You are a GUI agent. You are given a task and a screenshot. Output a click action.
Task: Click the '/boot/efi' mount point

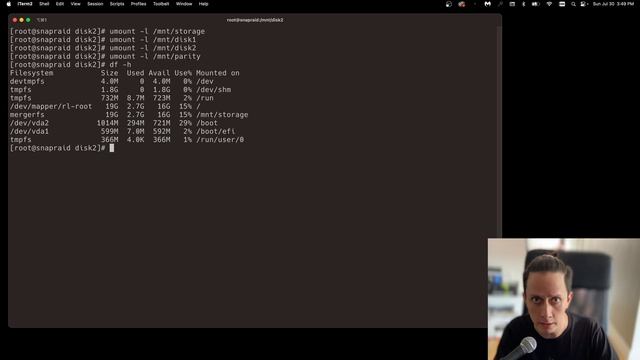coord(216,131)
